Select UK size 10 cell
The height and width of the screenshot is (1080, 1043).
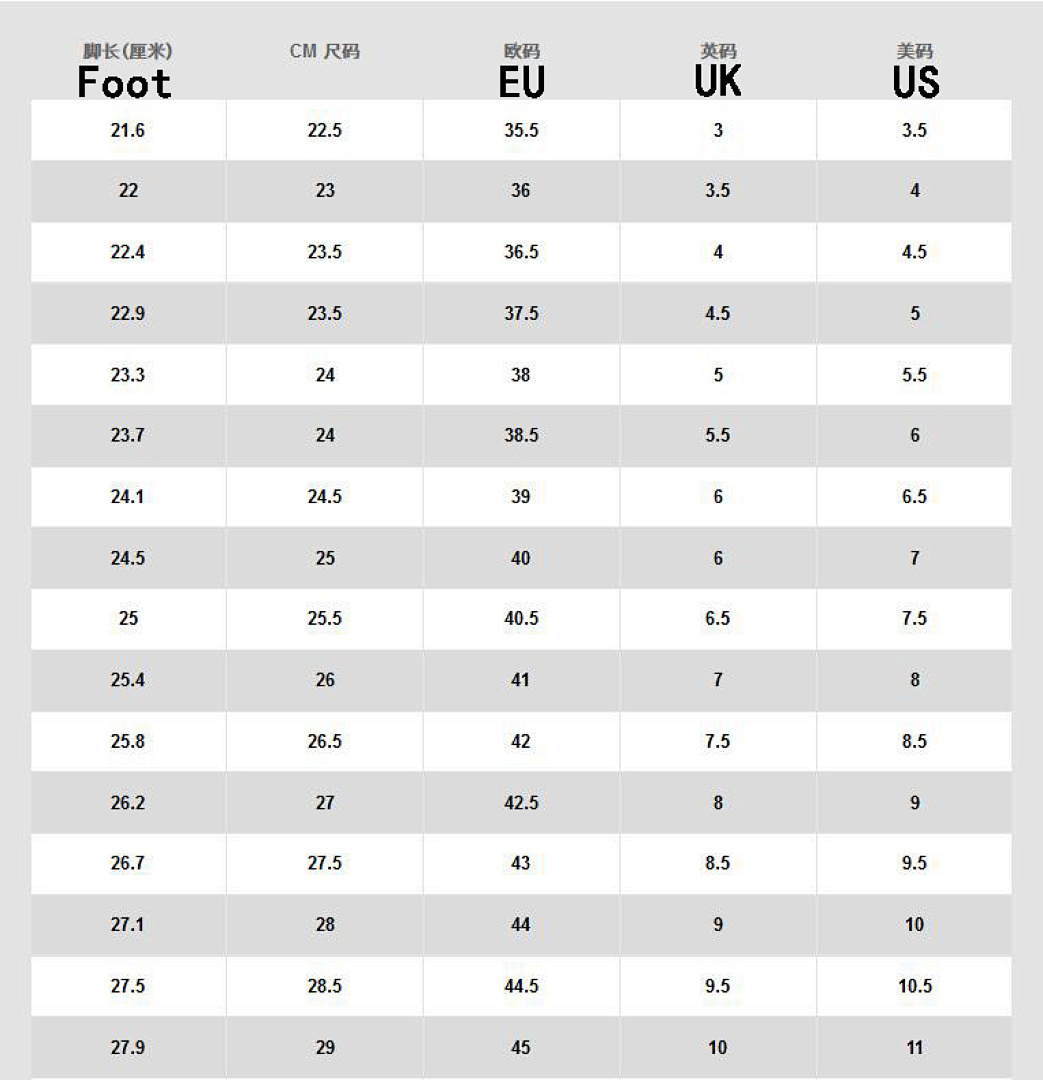(x=718, y=1048)
